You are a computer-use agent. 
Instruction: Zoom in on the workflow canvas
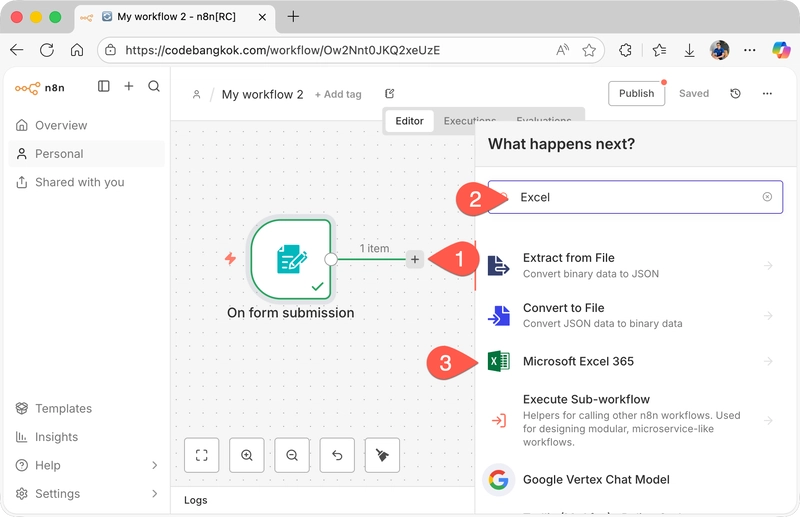pos(247,455)
